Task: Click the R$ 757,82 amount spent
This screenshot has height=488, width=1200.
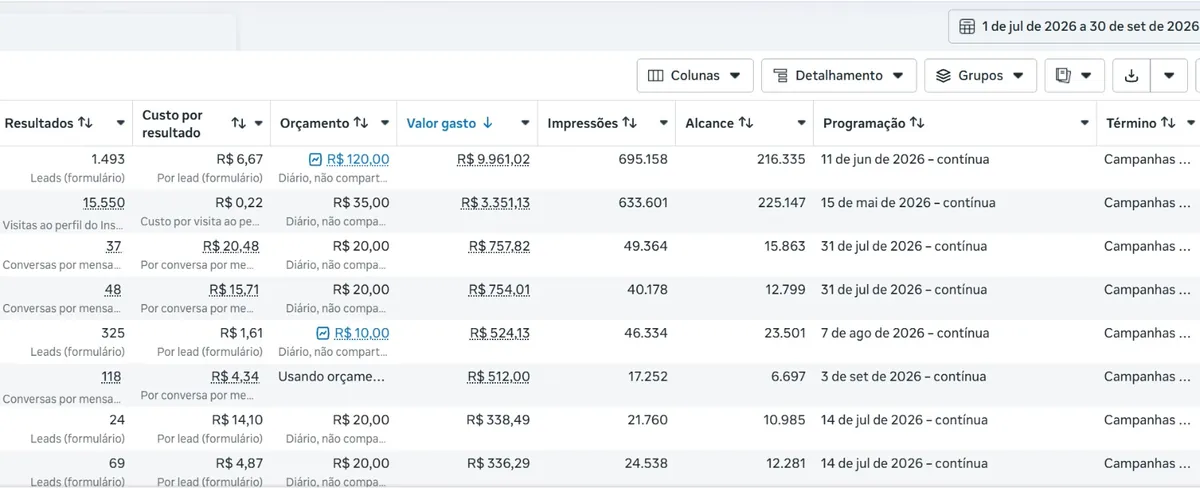Action: tap(499, 246)
